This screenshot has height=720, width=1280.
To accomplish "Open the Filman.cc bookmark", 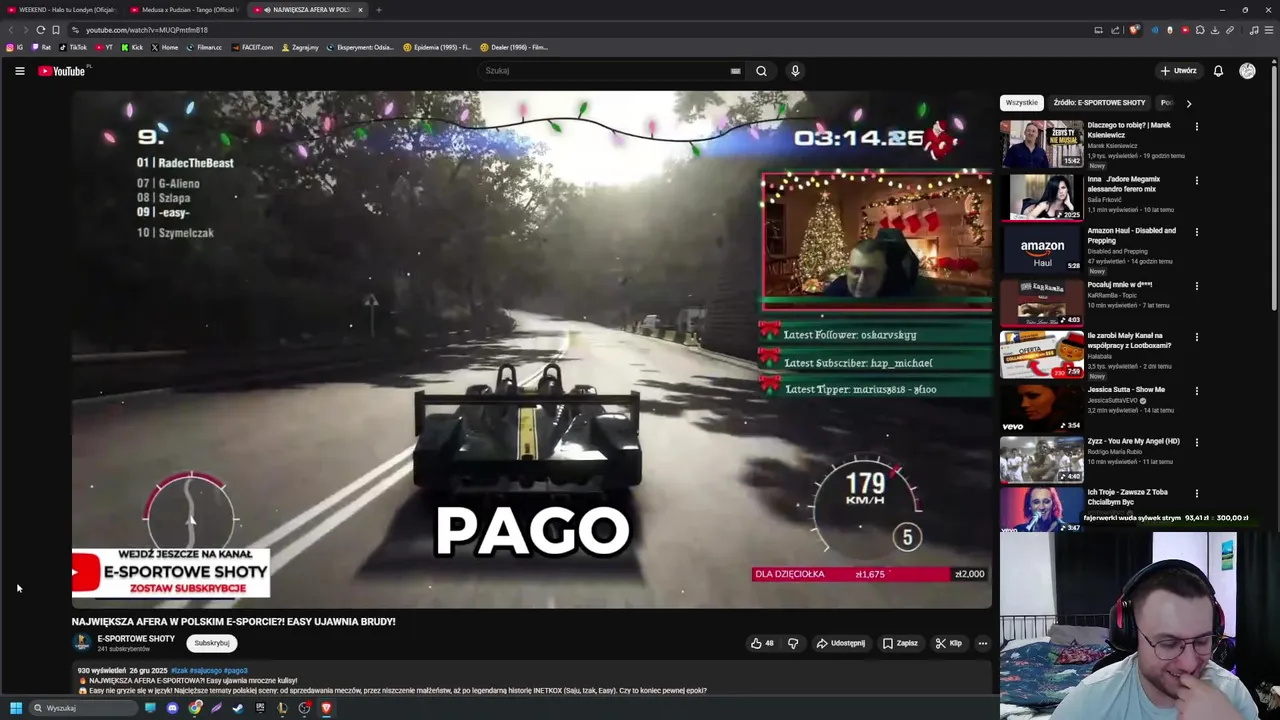I will tap(204, 47).
